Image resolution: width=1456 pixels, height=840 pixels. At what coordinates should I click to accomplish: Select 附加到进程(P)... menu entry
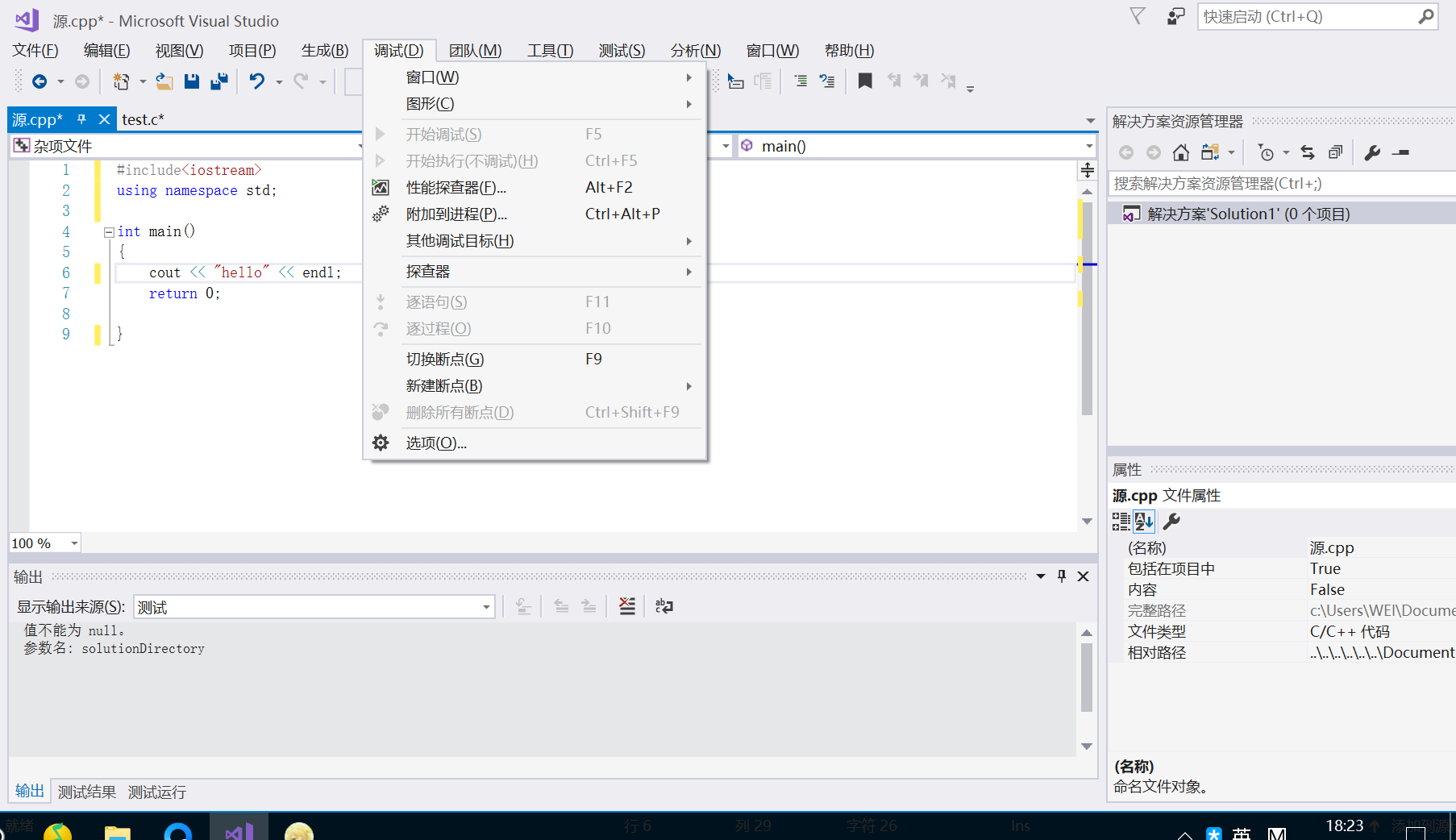[x=535, y=214]
